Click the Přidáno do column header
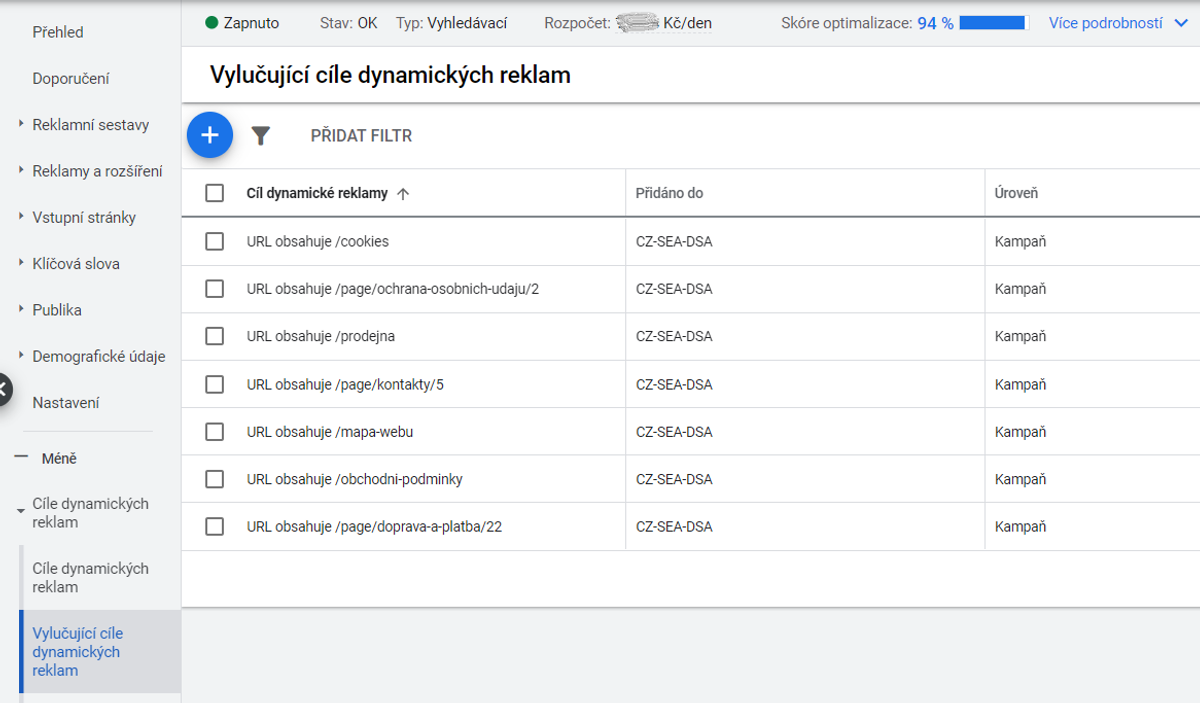 (670, 193)
